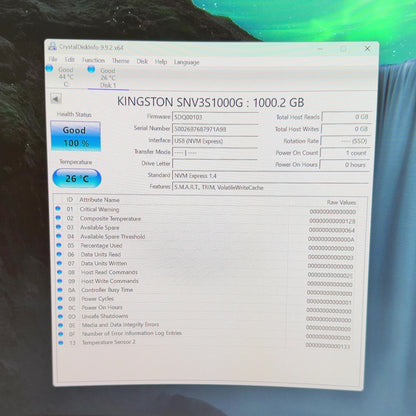Open the File menu
The image size is (416, 416).
click(x=53, y=59)
